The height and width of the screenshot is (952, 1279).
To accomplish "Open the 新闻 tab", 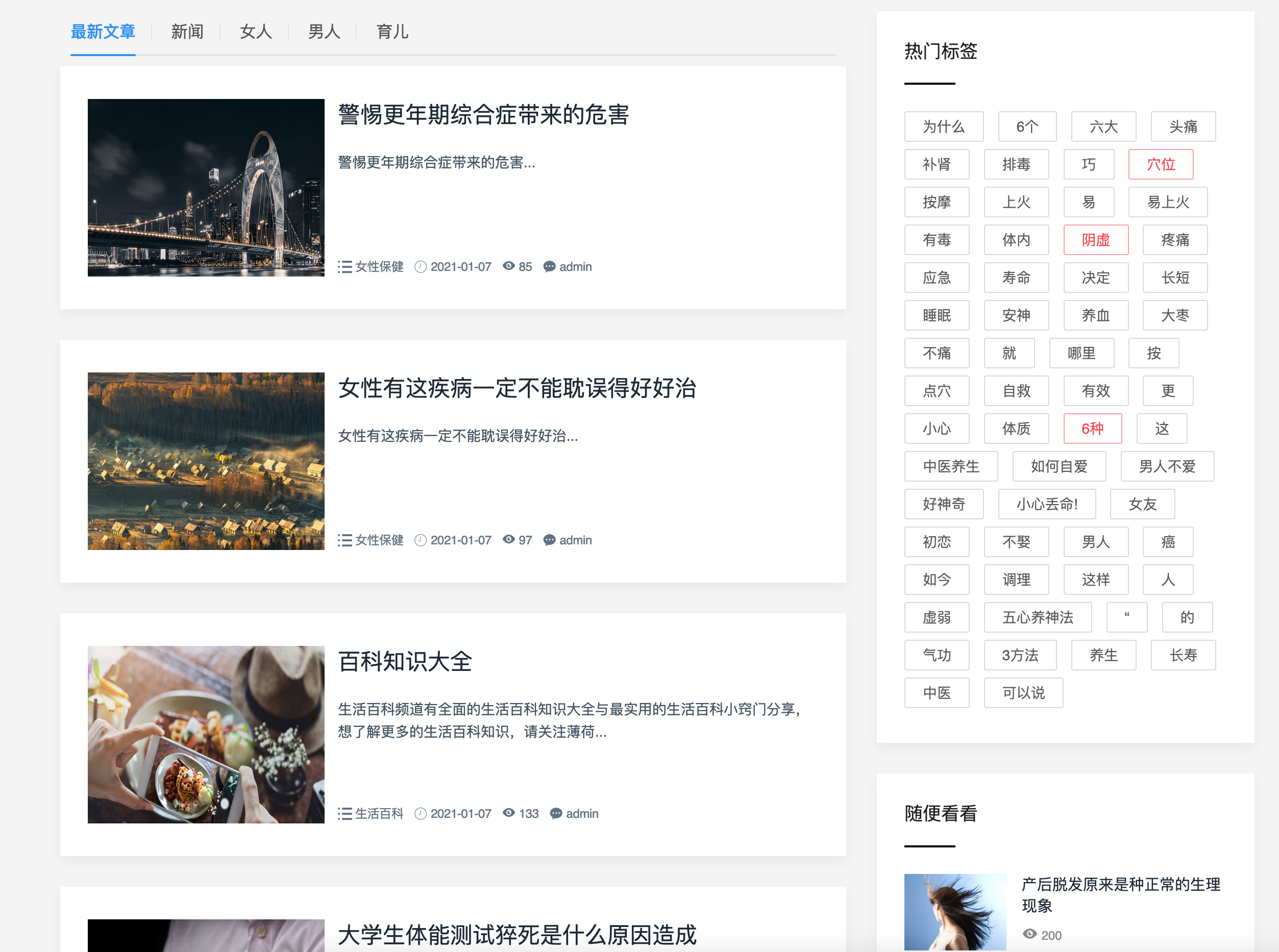I will point(187,32).
